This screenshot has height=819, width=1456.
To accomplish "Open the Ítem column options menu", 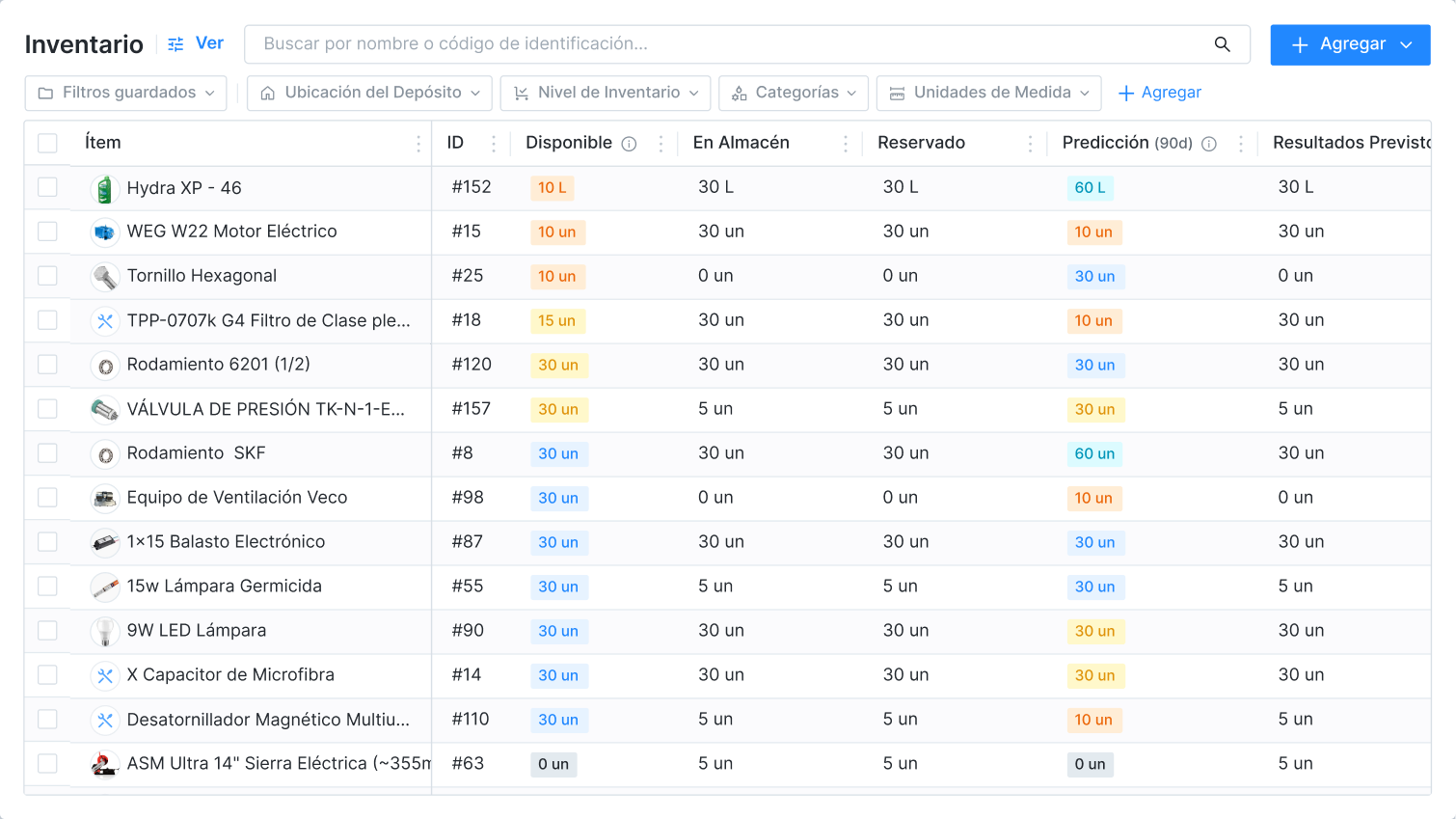I will (x=418, y=144).
